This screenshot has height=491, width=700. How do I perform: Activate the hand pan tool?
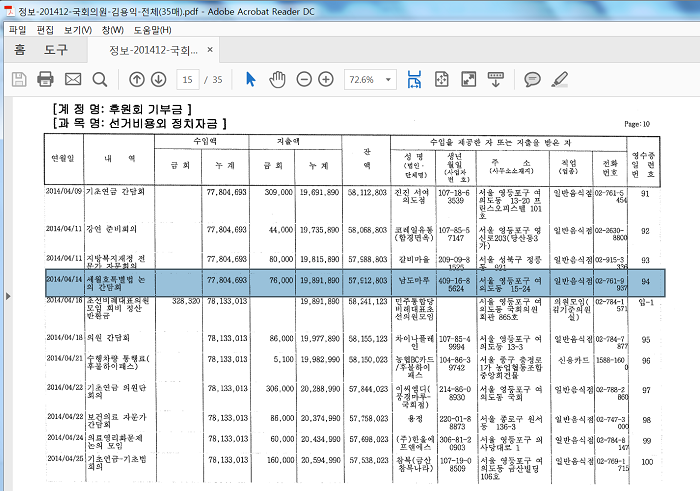click(x=277, y=79)
